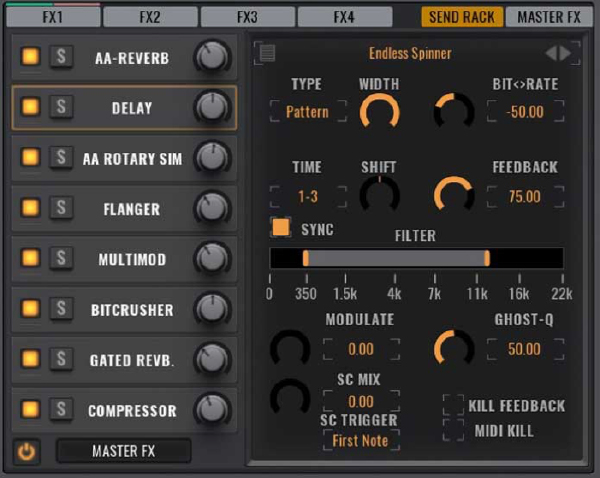Toggle COMPRESSOR on/off square

coord(31,409)
